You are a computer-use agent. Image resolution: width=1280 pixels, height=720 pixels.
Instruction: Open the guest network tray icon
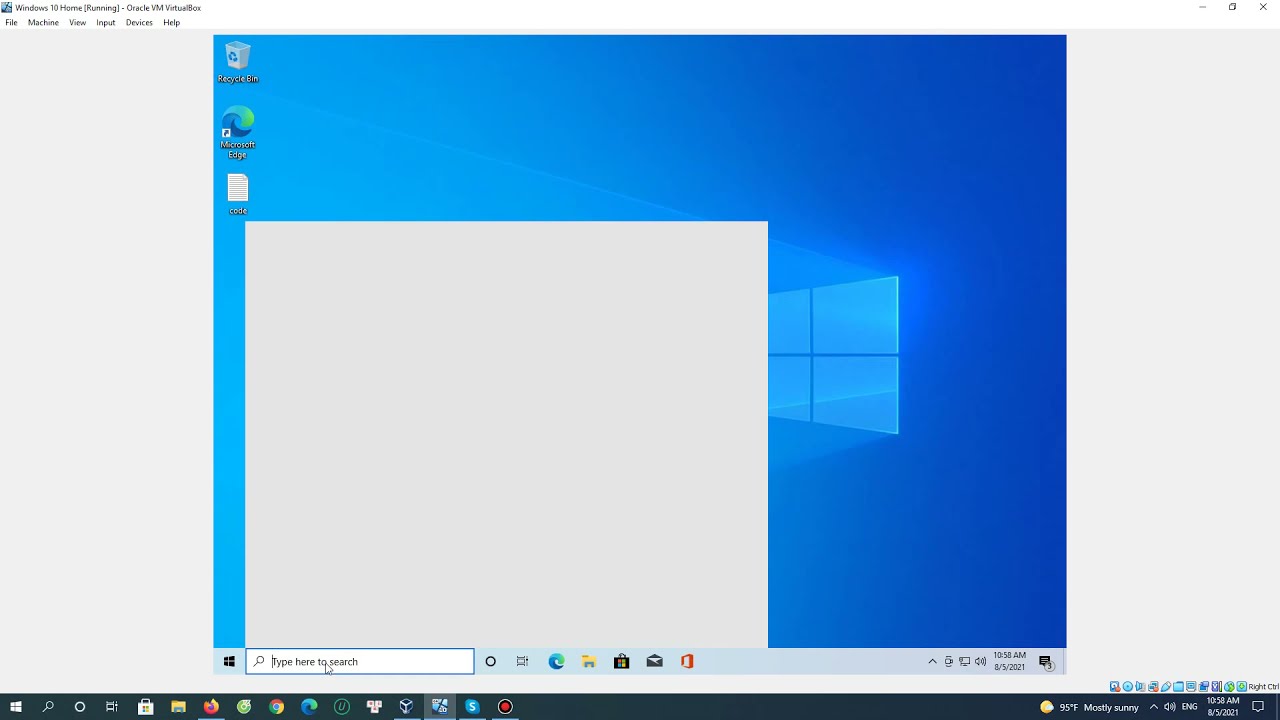(x=964, y=661)
